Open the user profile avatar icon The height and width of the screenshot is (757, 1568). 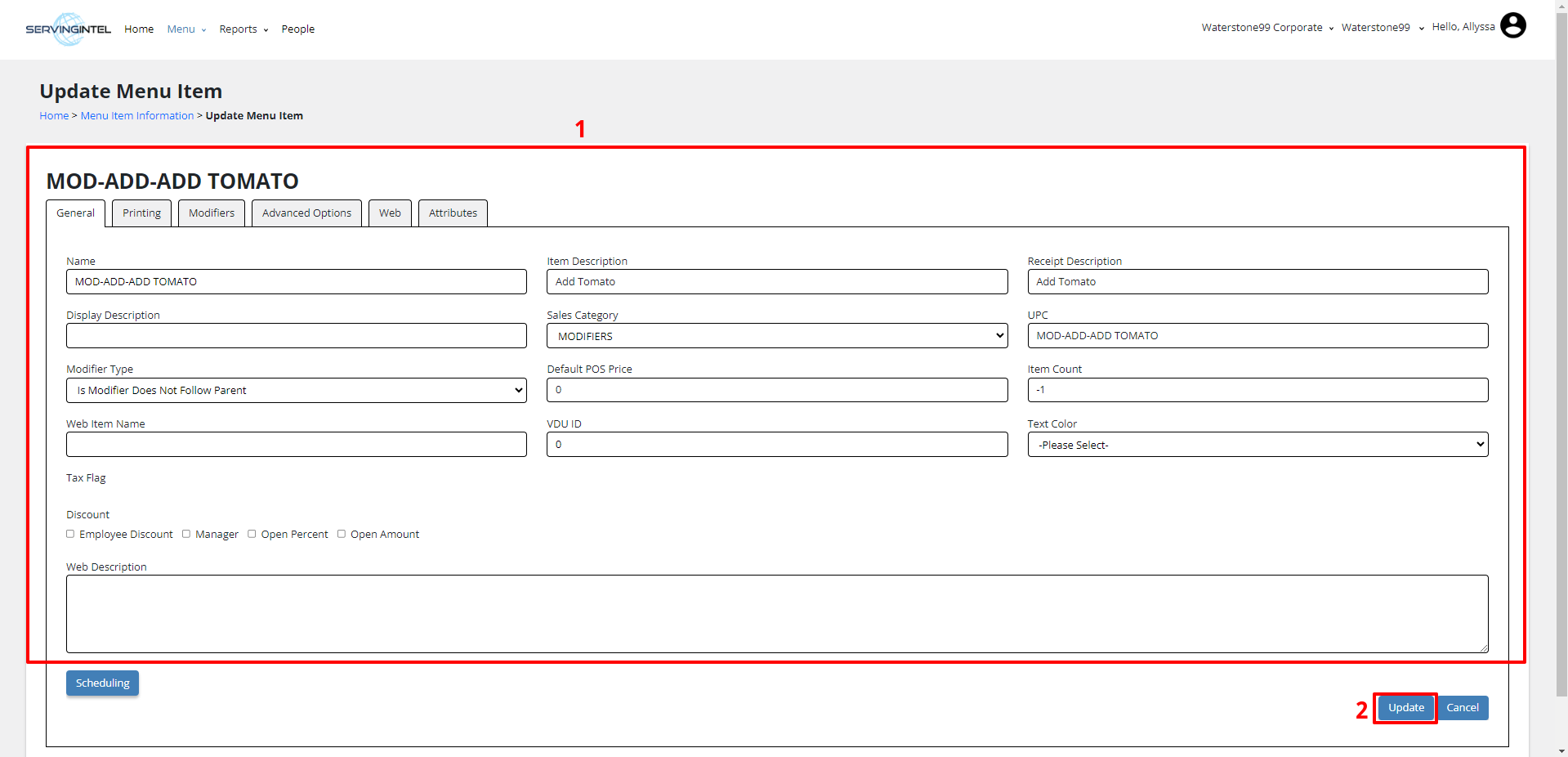[x=1512, y=26]
